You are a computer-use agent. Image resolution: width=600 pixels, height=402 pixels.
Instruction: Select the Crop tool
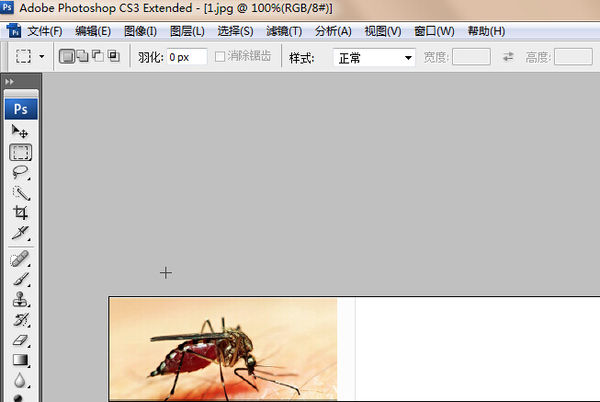[20, 213]
